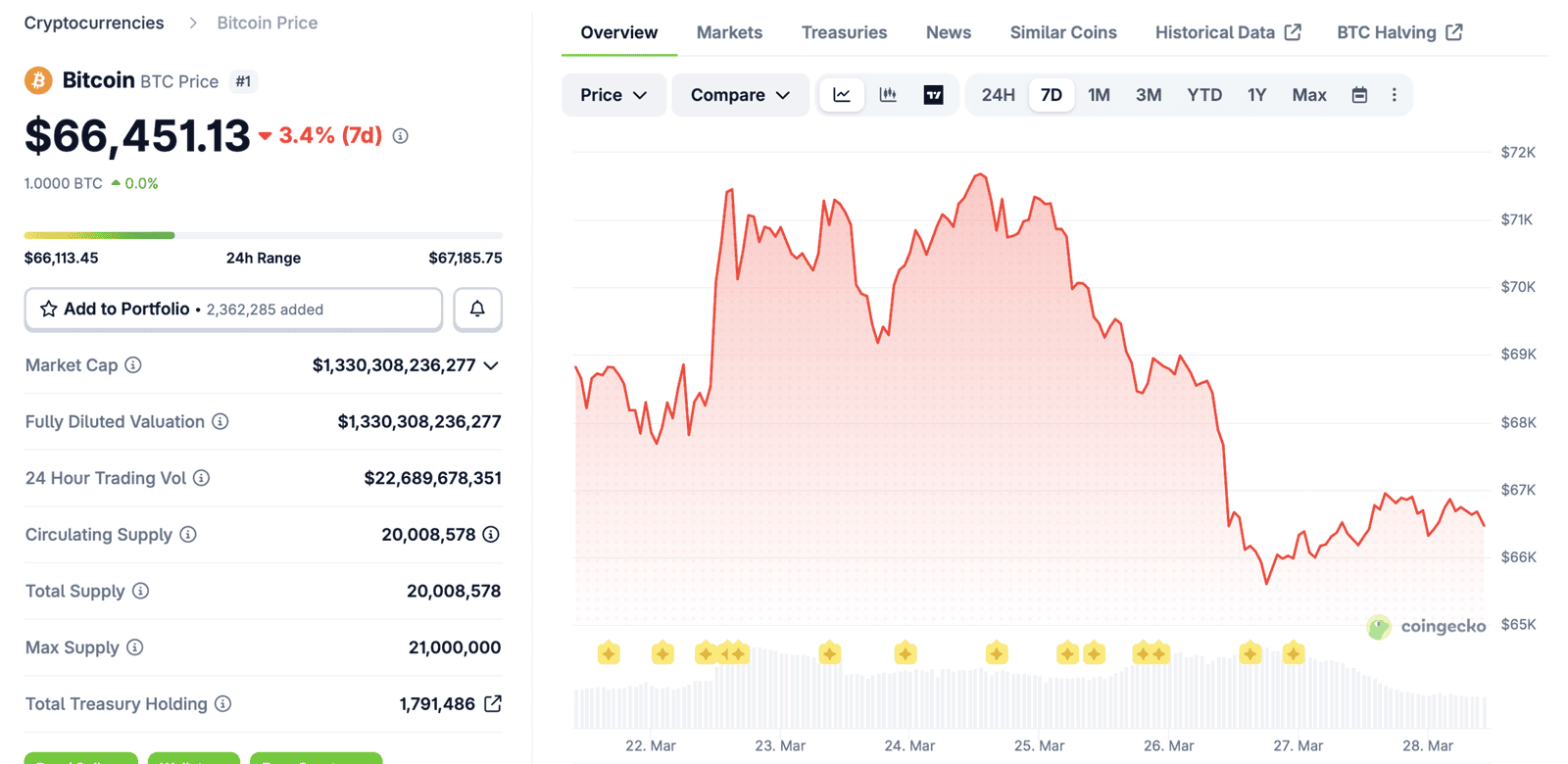
Task: Switch to candlestick chart icon
Action: tap(888, 95)
